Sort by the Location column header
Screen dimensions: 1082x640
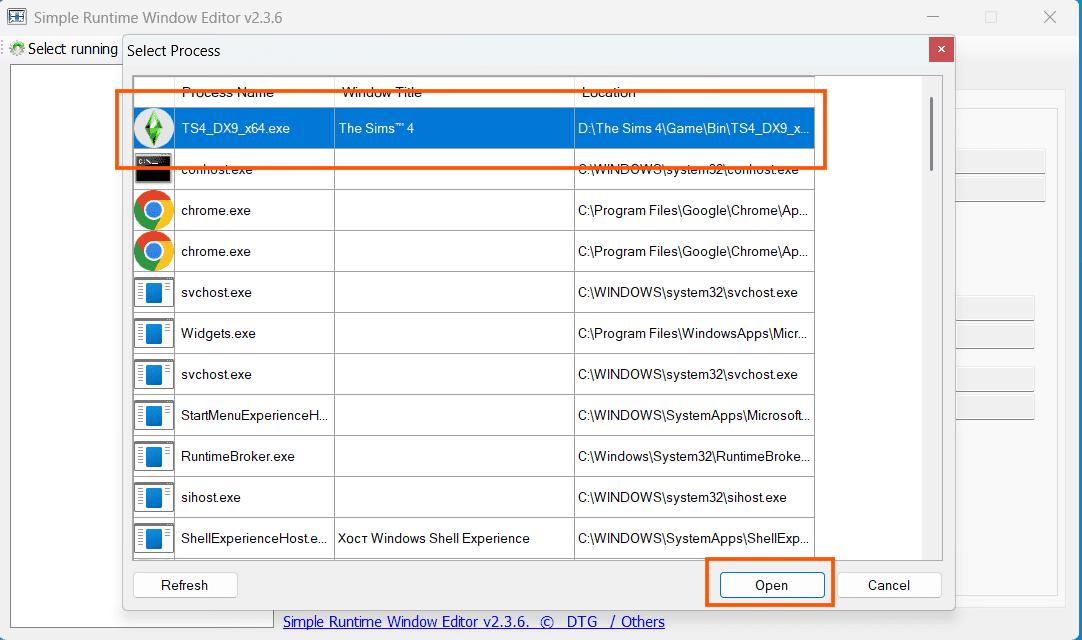pyautogui.click(x=694, y=93)
